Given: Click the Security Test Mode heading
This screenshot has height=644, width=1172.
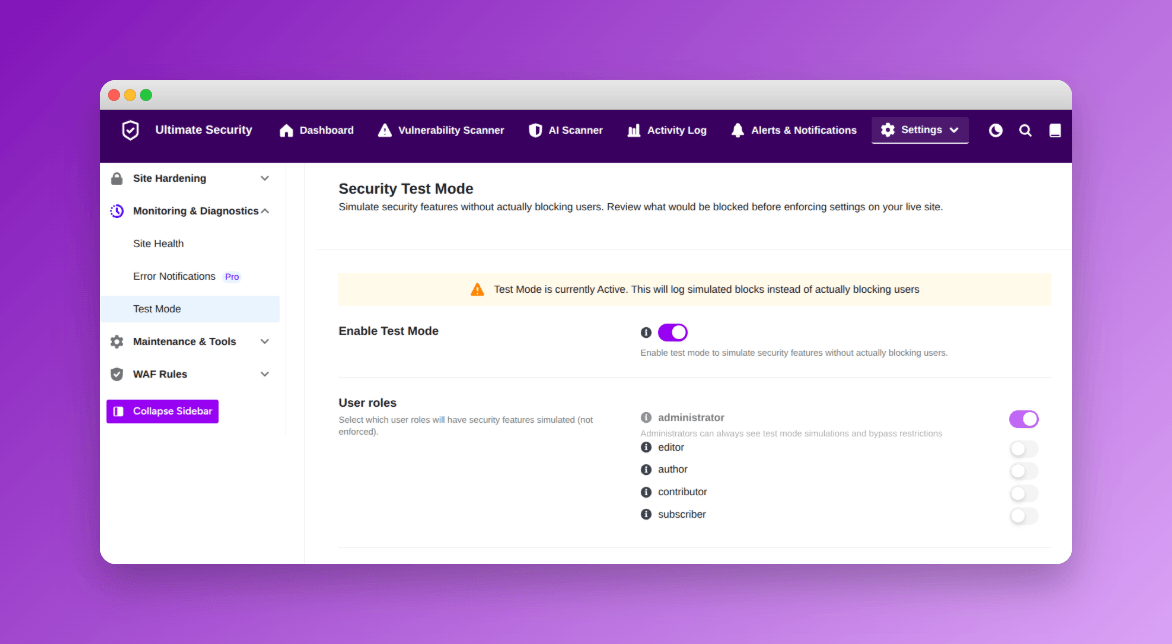Looking at the screenshot, I should point(406,189).
